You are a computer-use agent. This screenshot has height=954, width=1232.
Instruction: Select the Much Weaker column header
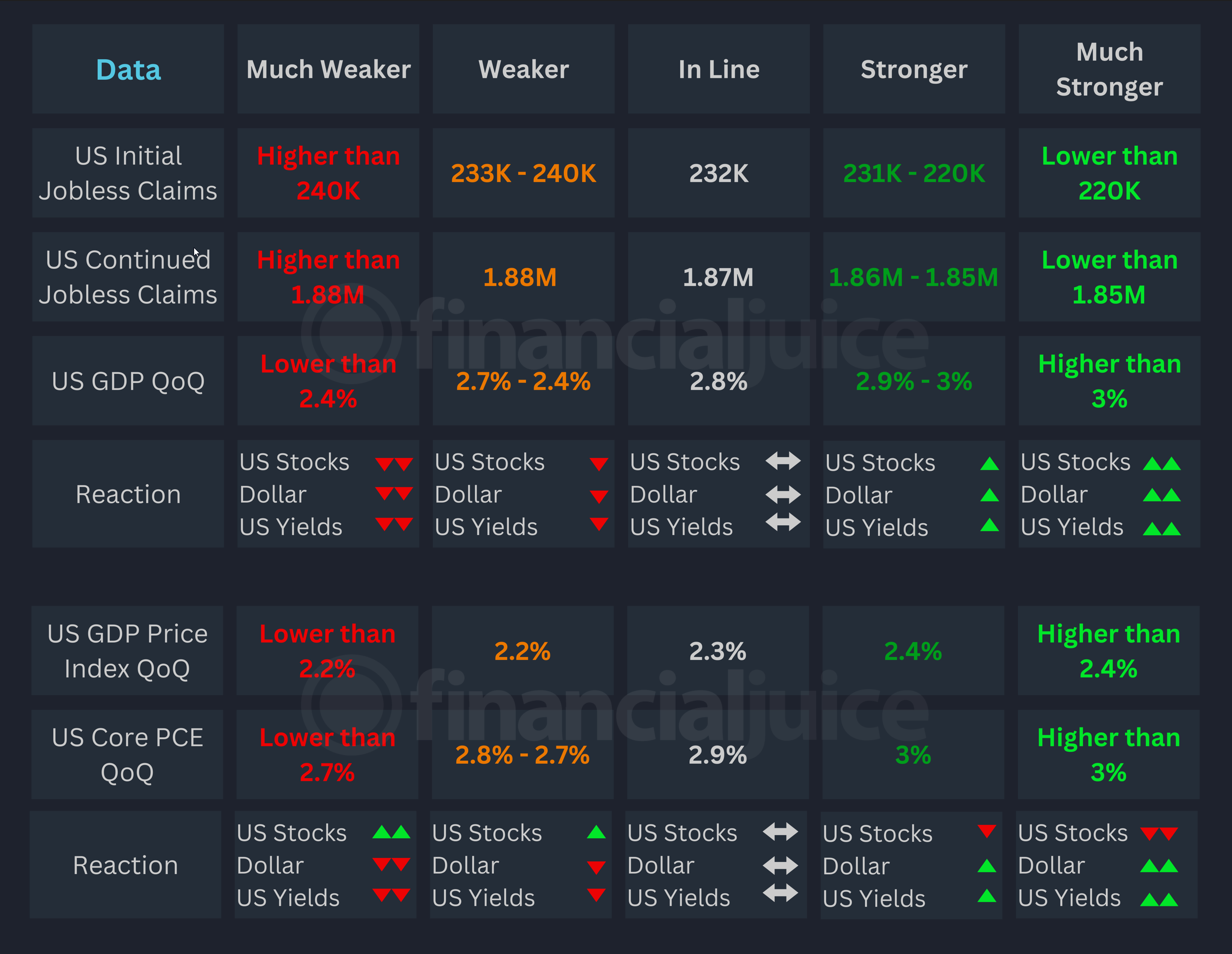coord(328,69)
